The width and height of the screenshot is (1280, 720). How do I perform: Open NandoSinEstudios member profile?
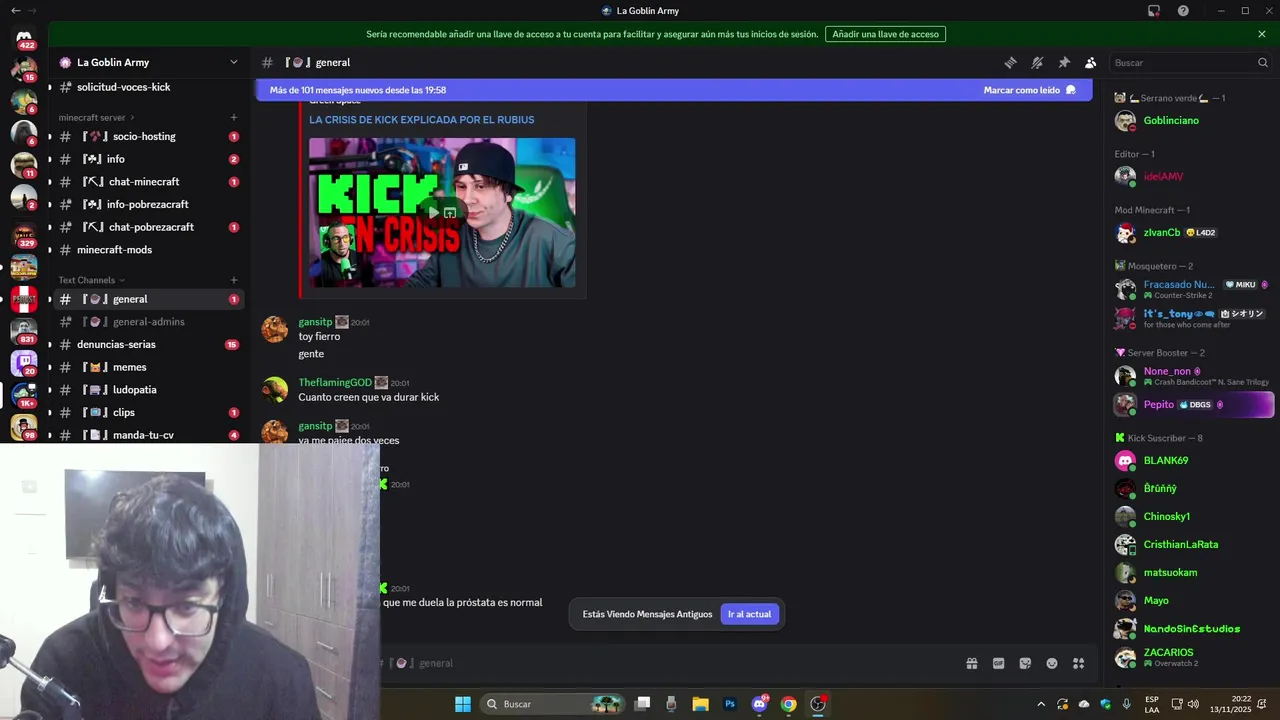click(1192, 629)
